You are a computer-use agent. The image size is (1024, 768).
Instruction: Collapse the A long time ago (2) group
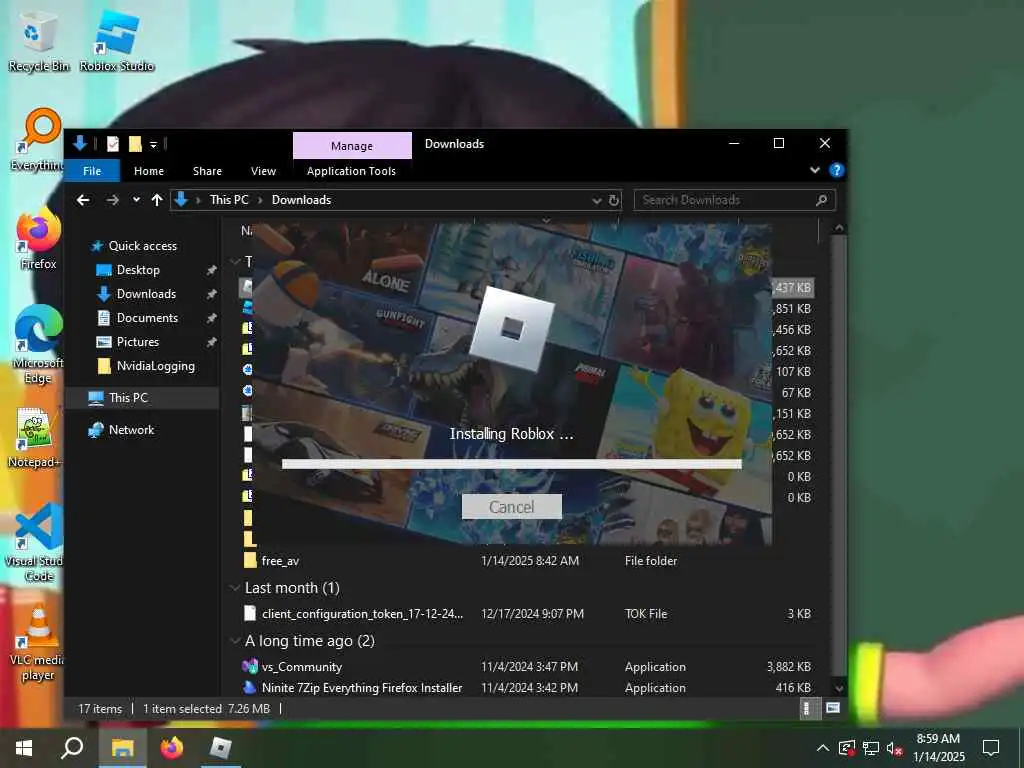coord(235,641)
